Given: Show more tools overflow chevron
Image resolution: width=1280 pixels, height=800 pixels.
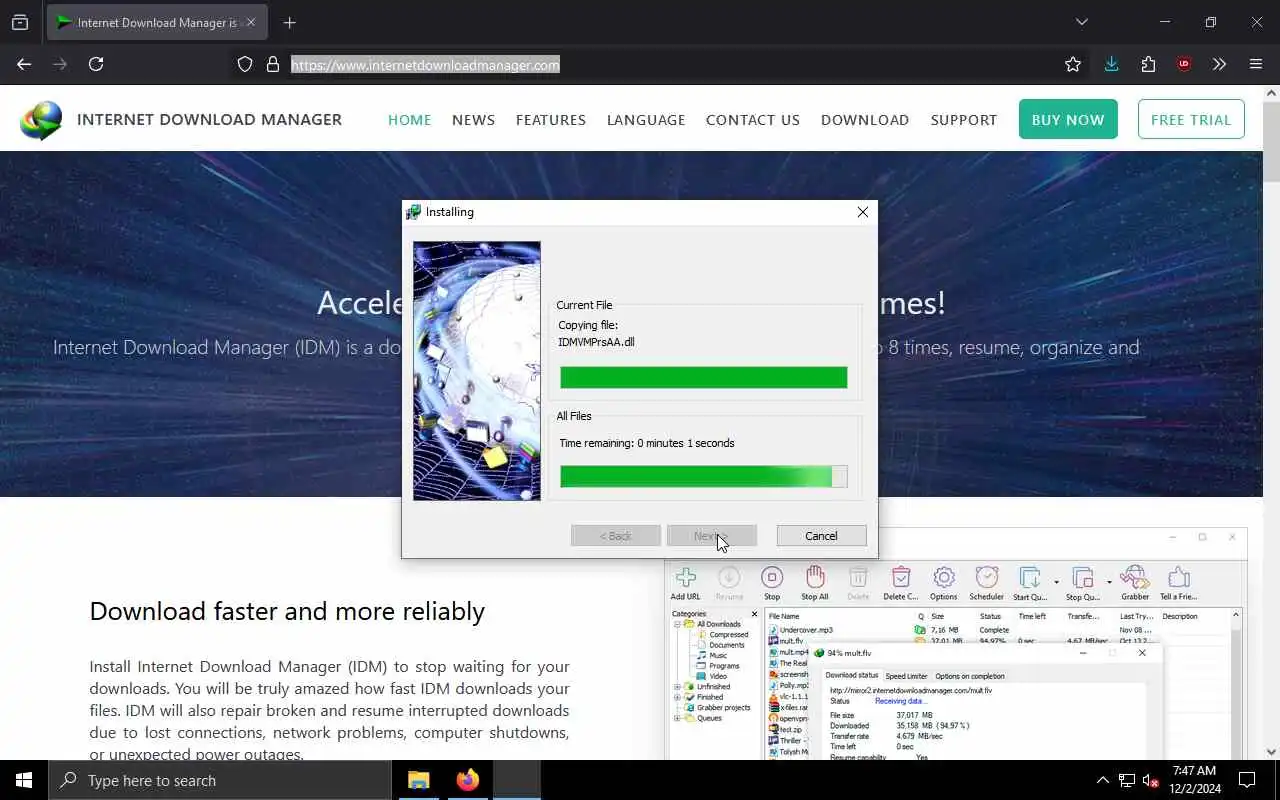Looking at the screenshot, I should click(1219, 64).
